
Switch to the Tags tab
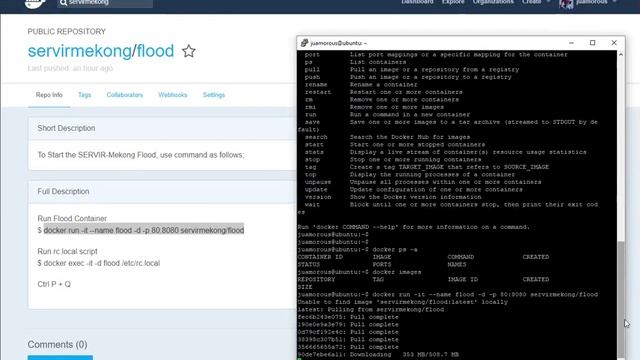click(84, 95)
